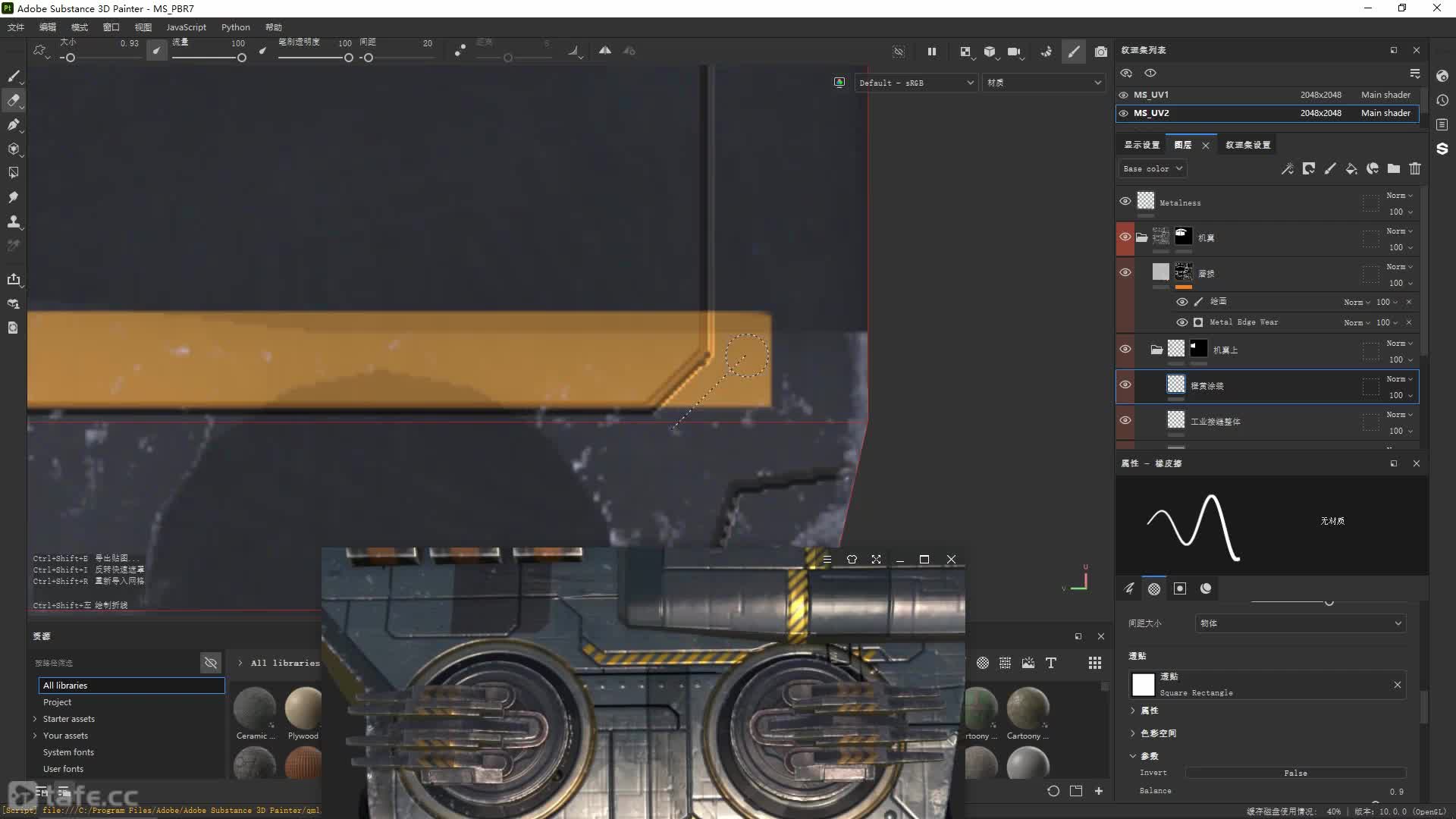Hide the 工业接缝整体 layer
Screen dimensions: 1456x819
click(1125, 420)
